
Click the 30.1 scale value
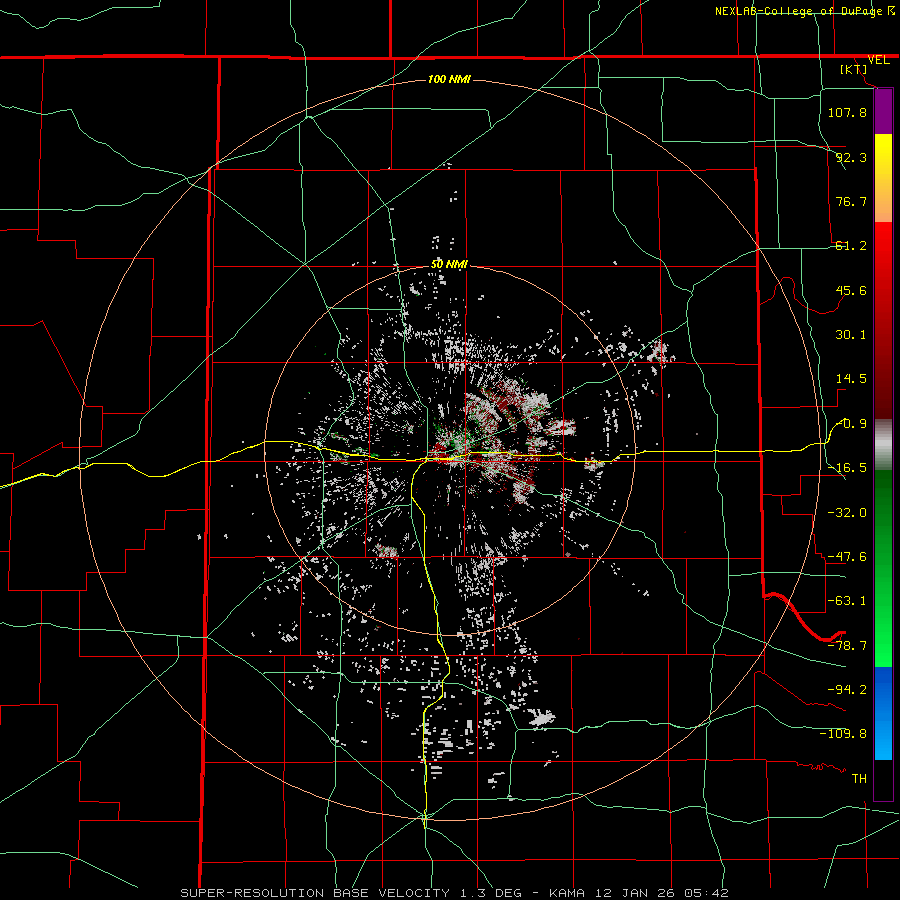tap(851, 335)
